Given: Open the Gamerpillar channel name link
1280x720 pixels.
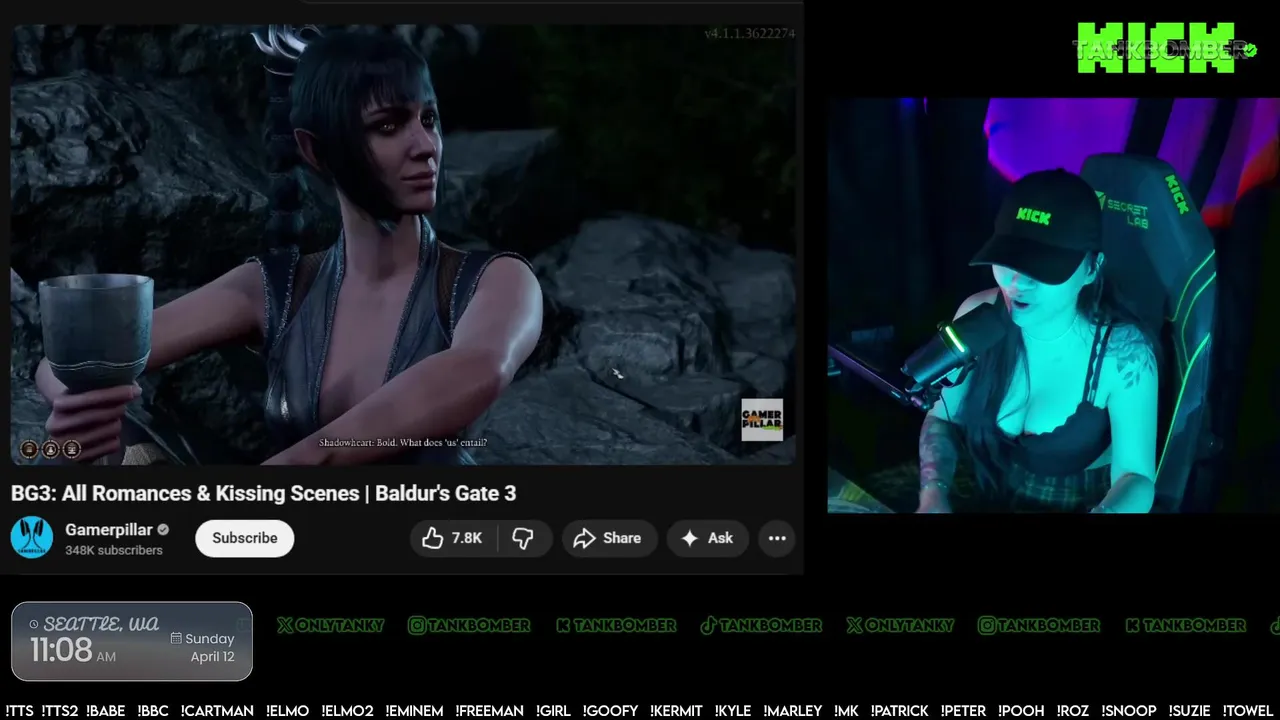Looking at the screenshot, I should (108, 529).
